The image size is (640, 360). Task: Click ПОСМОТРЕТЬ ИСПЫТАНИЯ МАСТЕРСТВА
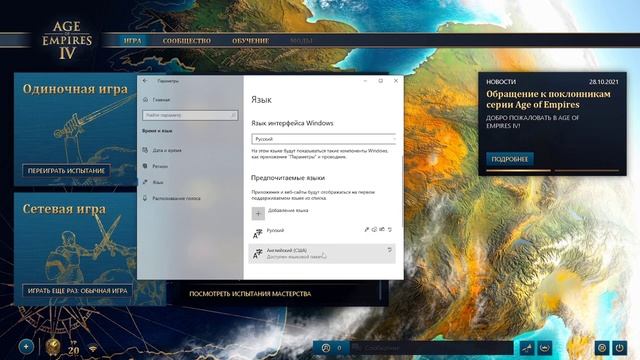tap(250, 293)
